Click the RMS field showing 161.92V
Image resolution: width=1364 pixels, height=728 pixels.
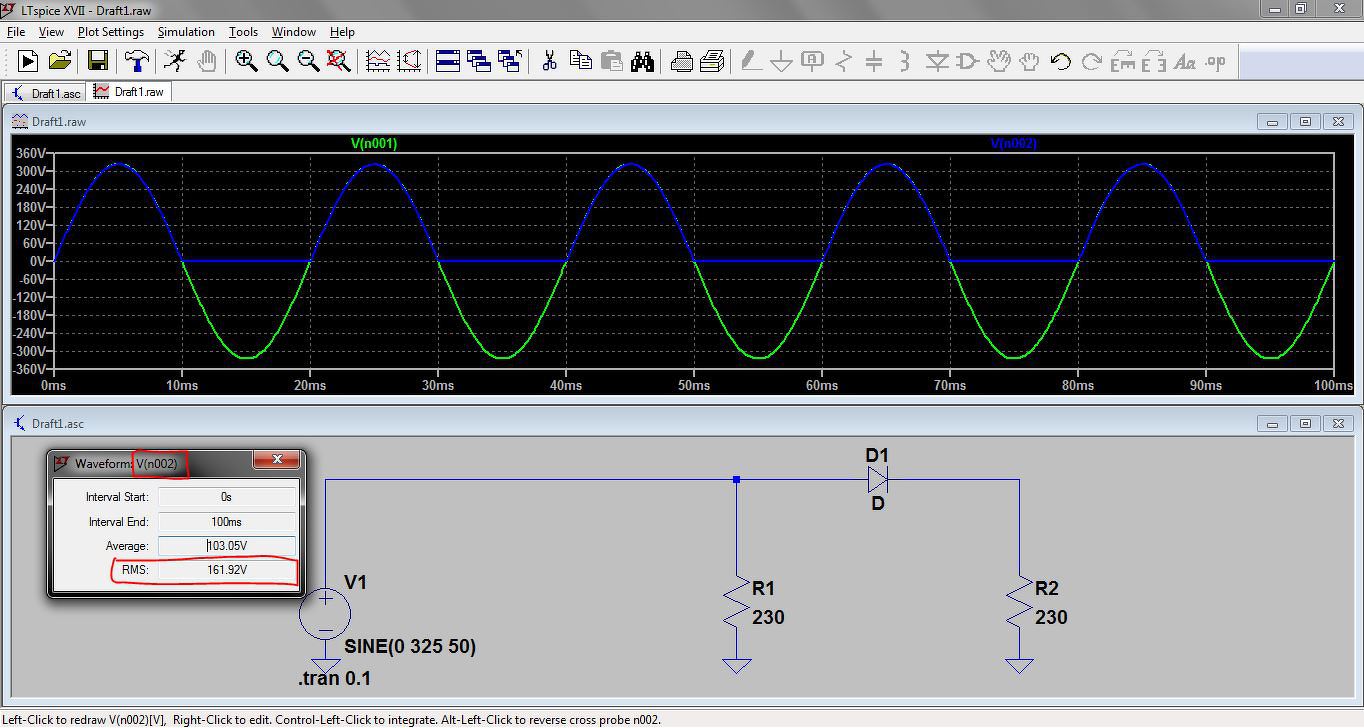(227, 570)
